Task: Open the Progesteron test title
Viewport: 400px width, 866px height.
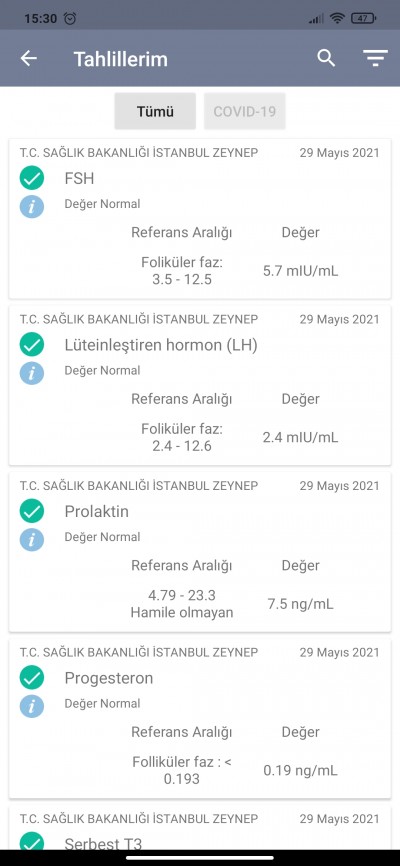Action: pyautogui.click(x=109, y=678)
